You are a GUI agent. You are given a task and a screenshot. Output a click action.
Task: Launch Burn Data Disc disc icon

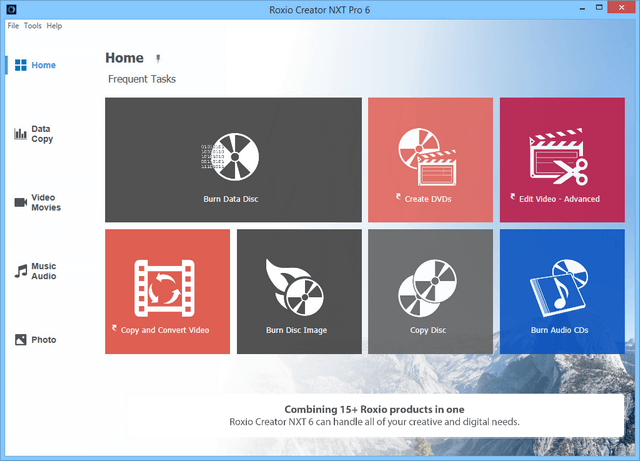pyautogui.click(x=230, y=157)
